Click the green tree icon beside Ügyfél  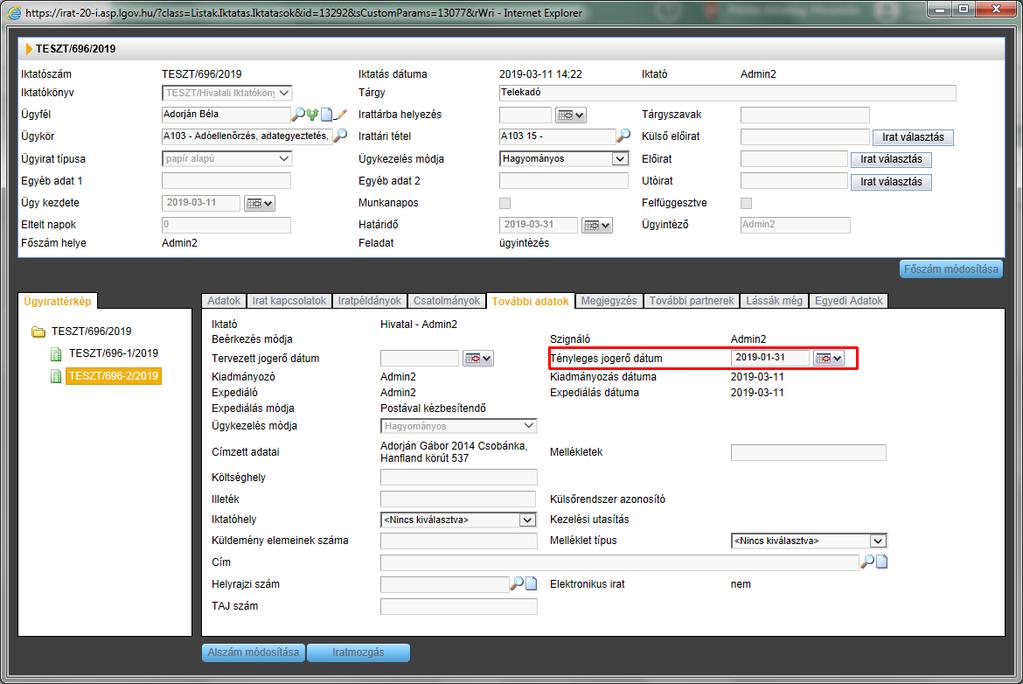[313, 115]
